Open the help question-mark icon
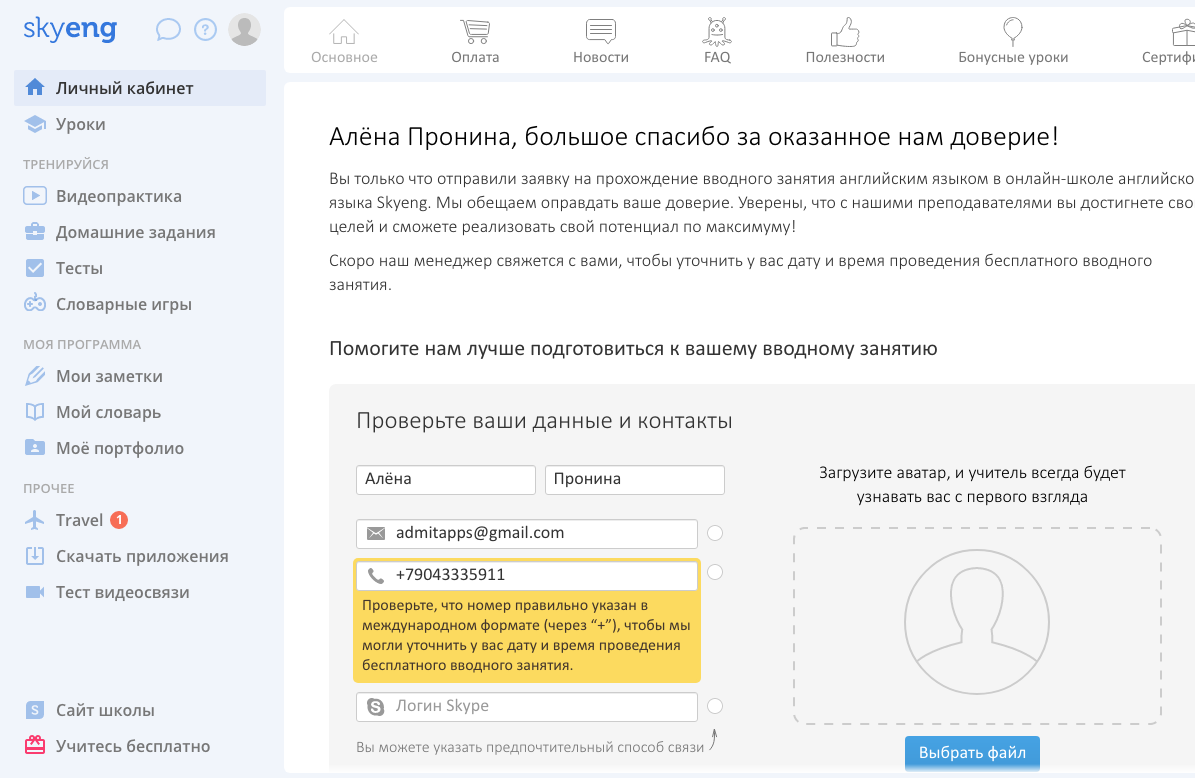Image resolution: width=1195 pixels, height=778 pixels. click(x=205, y=29)
